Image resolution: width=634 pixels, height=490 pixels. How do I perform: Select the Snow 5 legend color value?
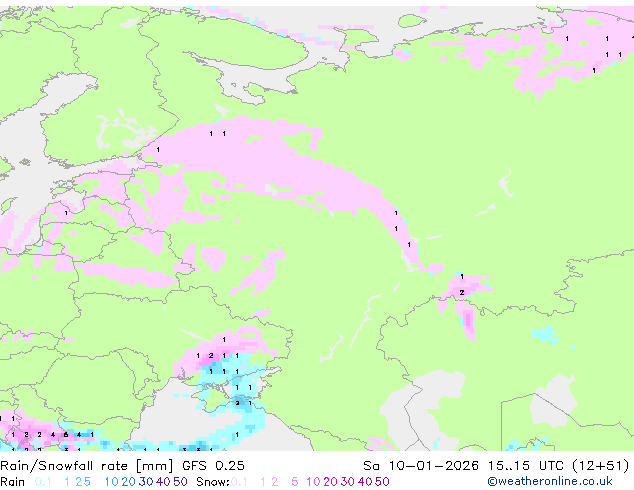[x=295, y=482]
